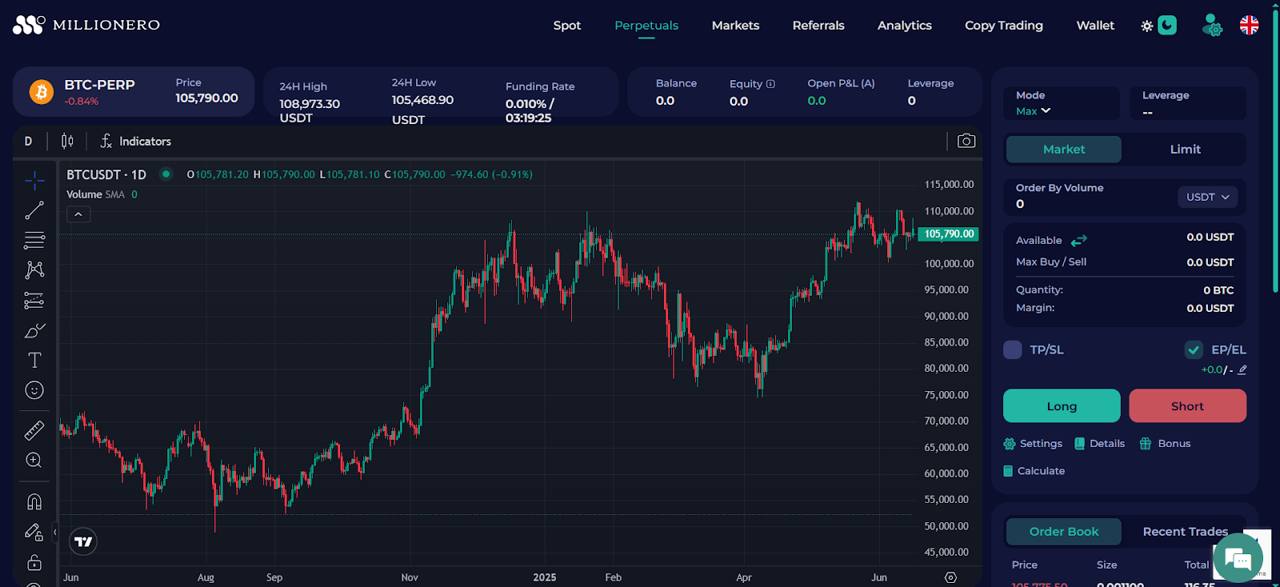Click the zoom in tool
This screenshot has height=587, width=1280.
34,460
